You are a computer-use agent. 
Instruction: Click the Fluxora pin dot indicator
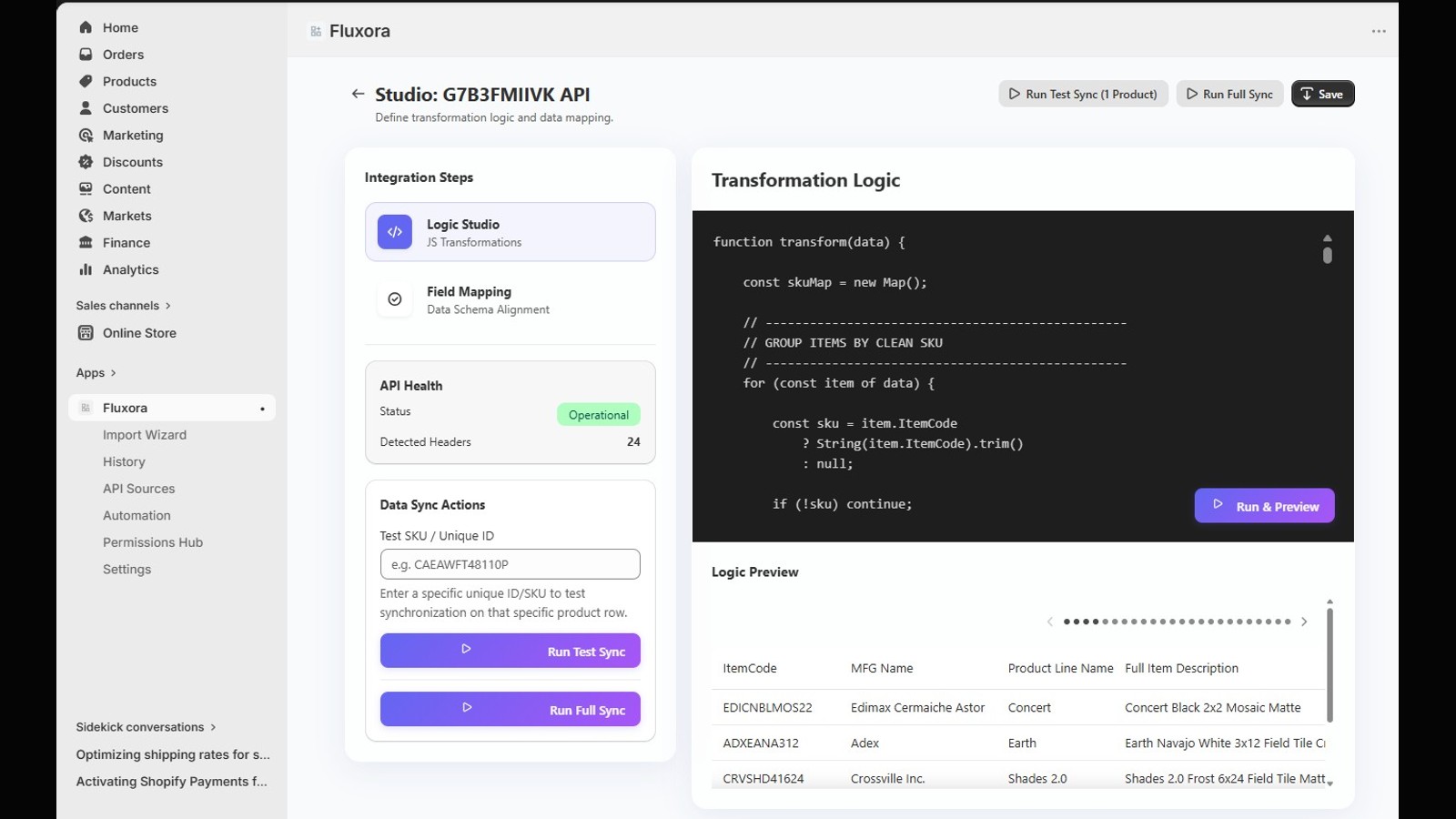pos(262,409)
